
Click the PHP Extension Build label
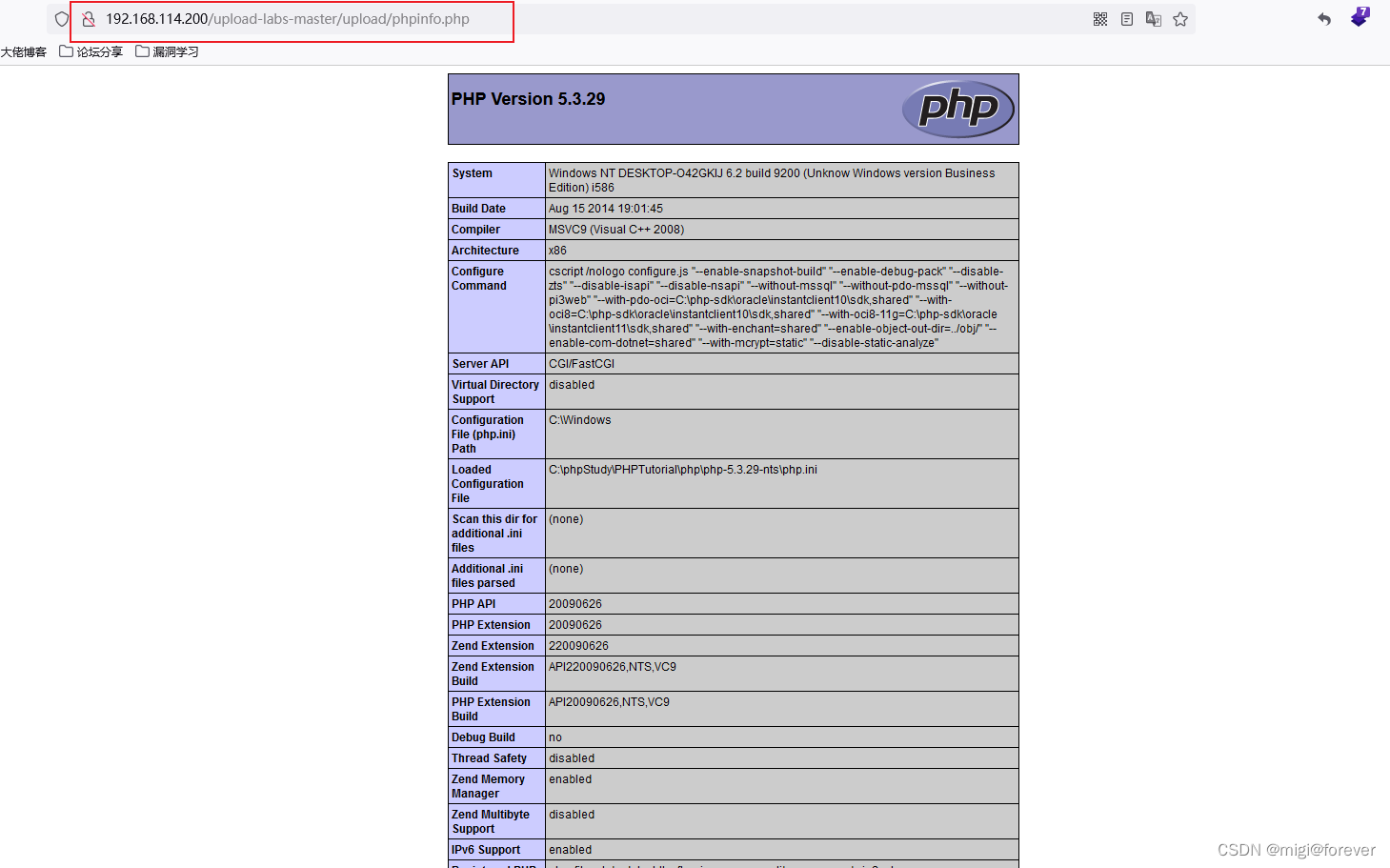point(491,709)
